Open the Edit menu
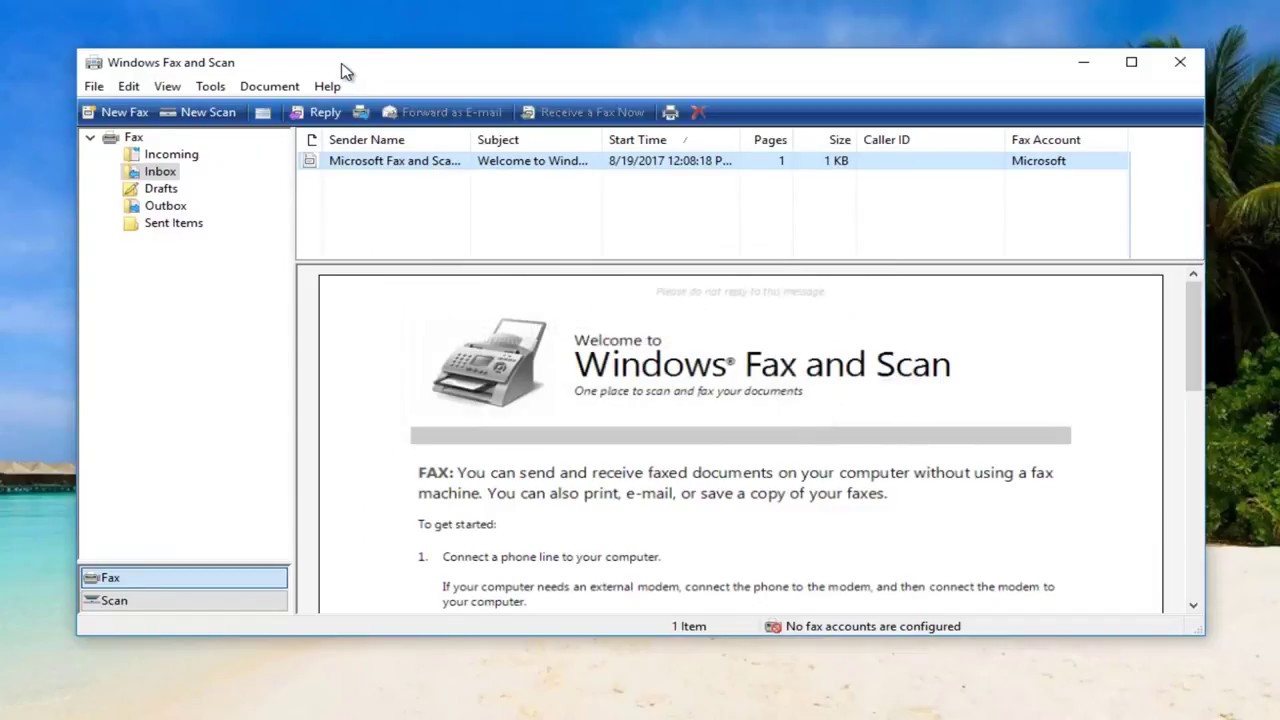1280x720 pixels. click(x=129, y=86)
